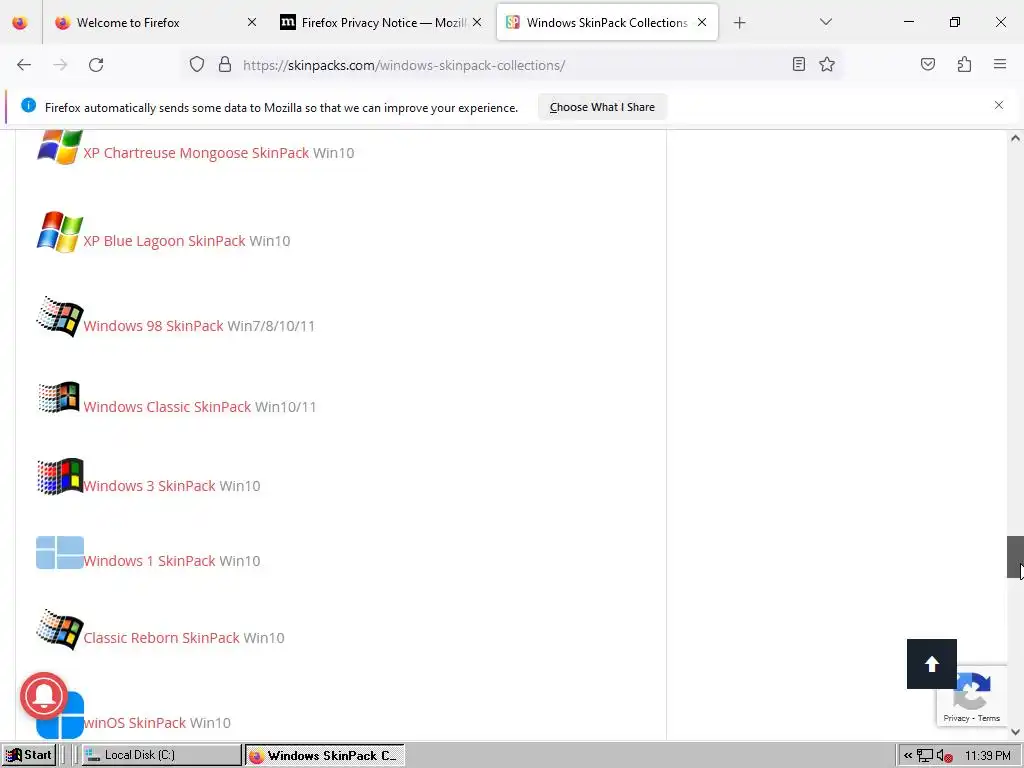The image size is (1024, 768).
Task: Click the page scrollbar thumb
Action: pos(1015,557)
